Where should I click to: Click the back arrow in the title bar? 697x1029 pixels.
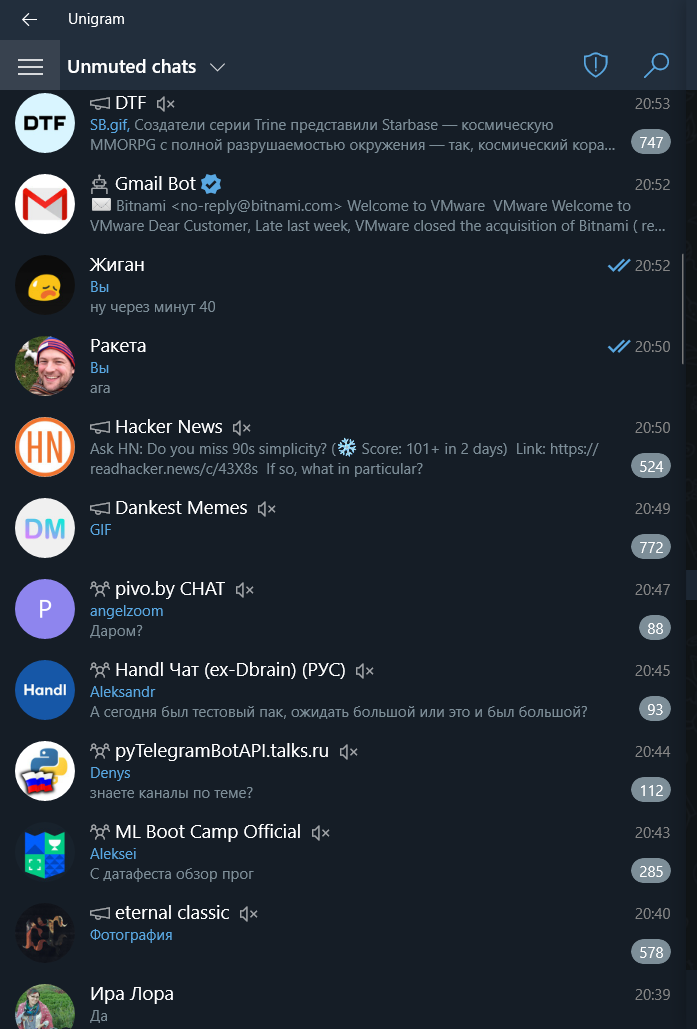point(29,19)
